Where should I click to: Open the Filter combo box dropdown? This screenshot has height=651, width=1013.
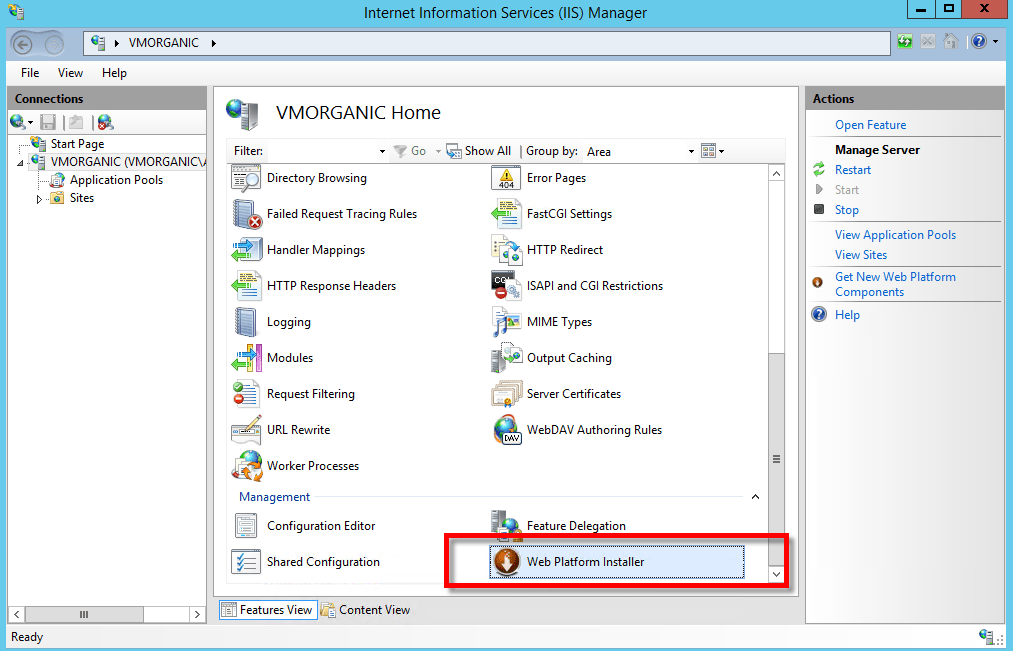point(382,152)
